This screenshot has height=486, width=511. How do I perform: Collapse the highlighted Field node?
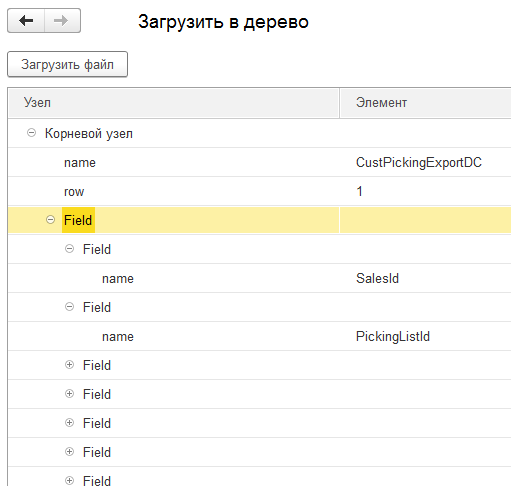pyautogui.click(x=50, y=220)
